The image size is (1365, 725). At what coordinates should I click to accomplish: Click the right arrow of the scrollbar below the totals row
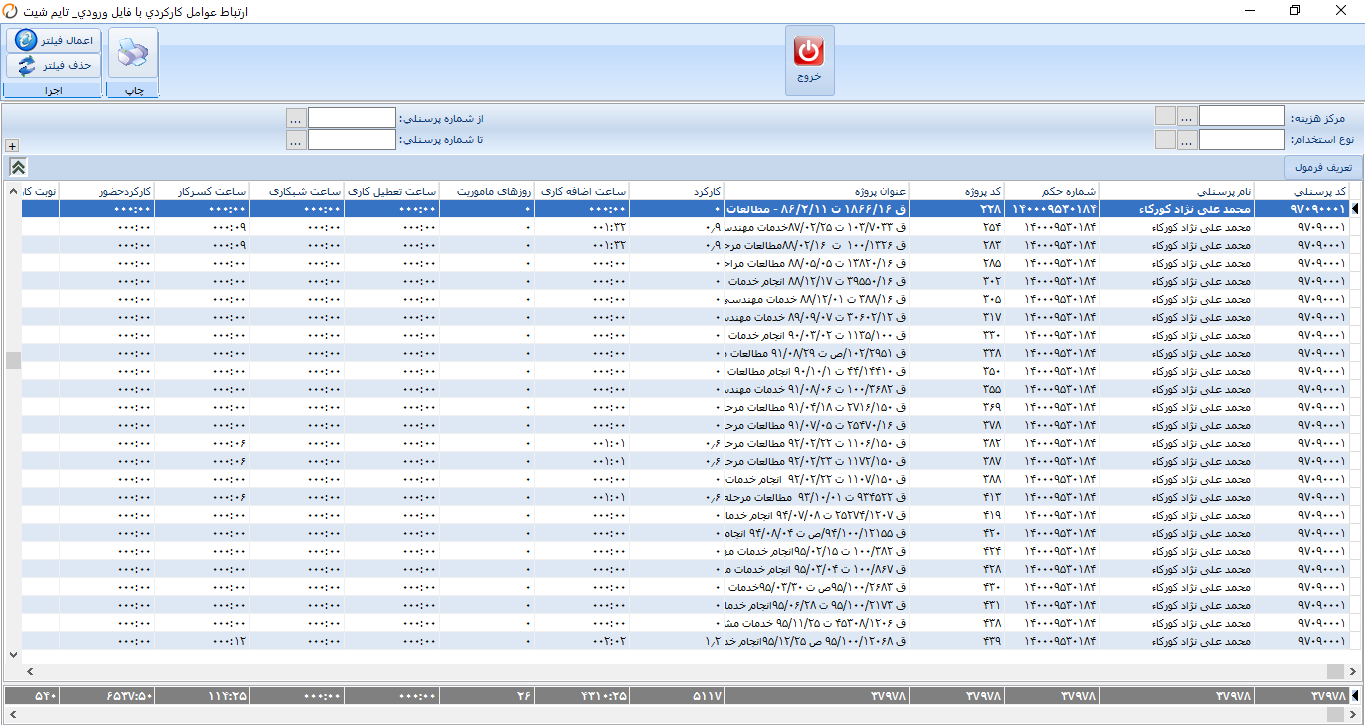click(x=1355, y=715)
